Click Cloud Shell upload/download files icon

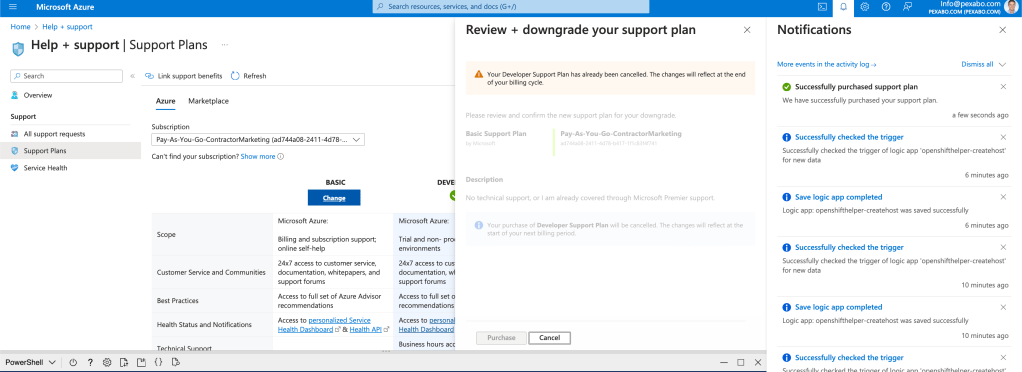coord(124,362)
